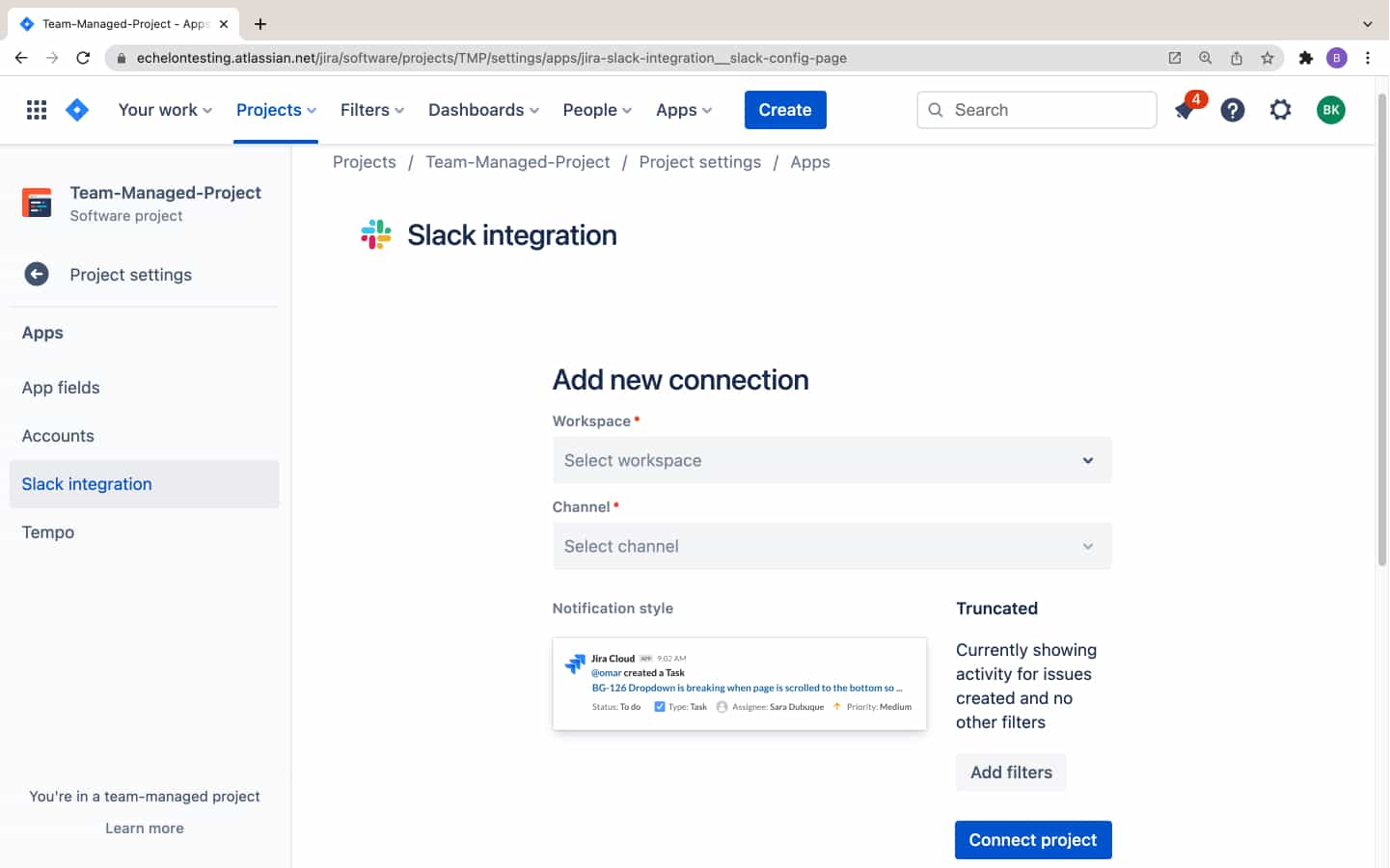Click your BK profile avatar

1331,109
